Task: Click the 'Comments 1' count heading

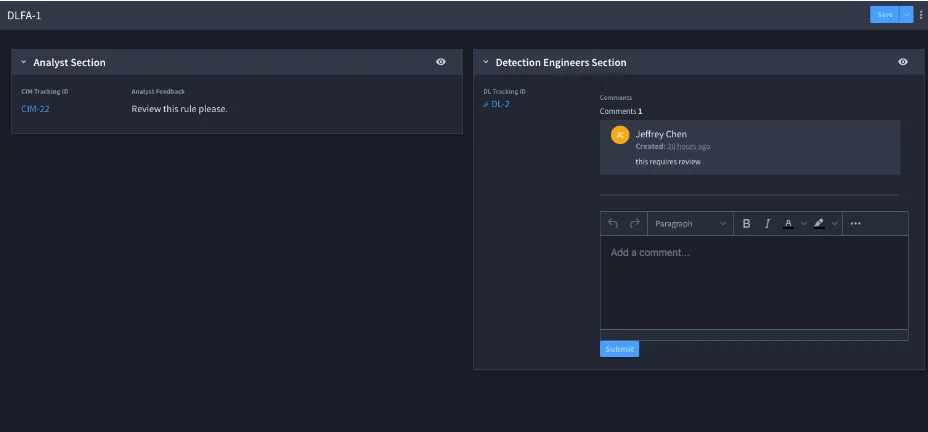Action: 621,111
